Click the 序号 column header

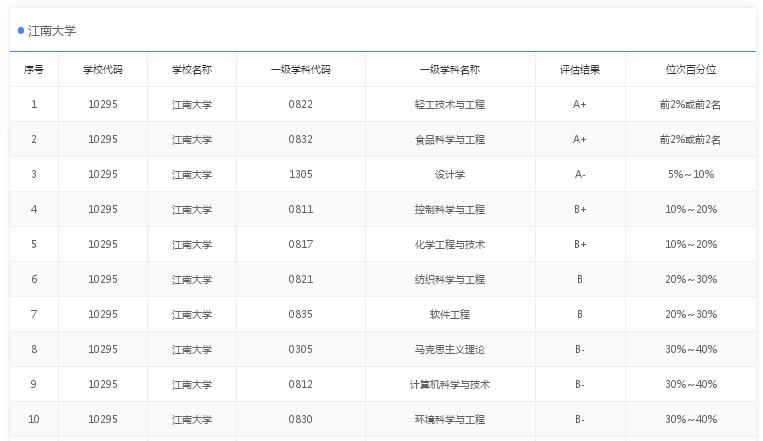coord(34,70)
